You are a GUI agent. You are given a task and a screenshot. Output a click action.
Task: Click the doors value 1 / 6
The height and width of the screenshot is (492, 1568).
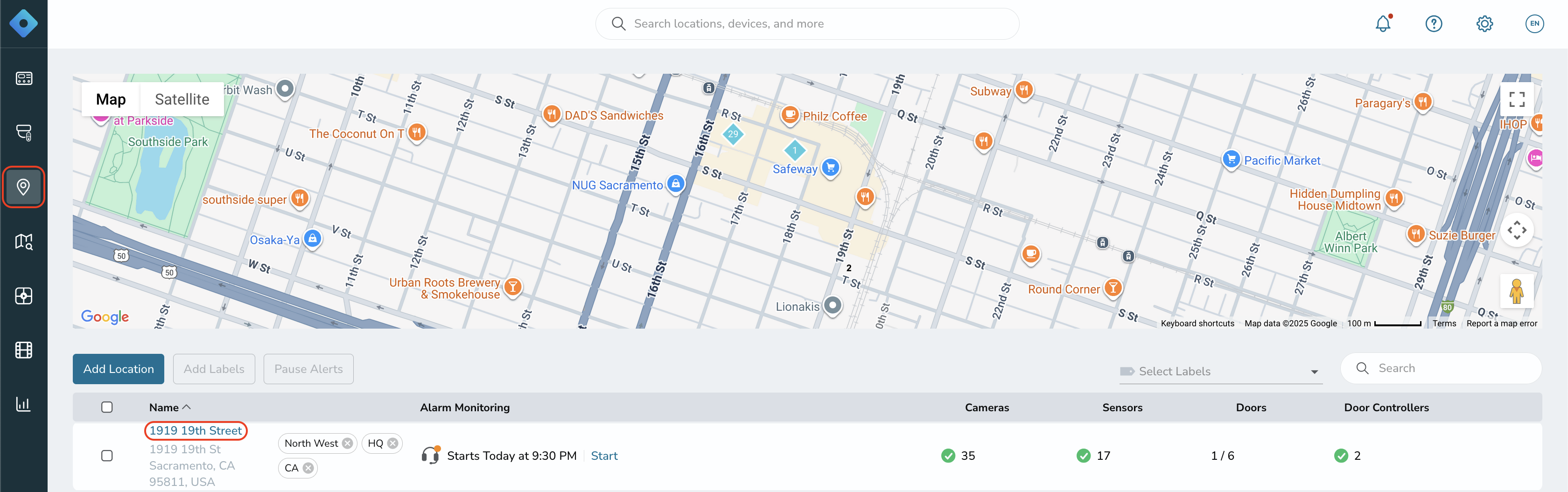point(1222,456)
